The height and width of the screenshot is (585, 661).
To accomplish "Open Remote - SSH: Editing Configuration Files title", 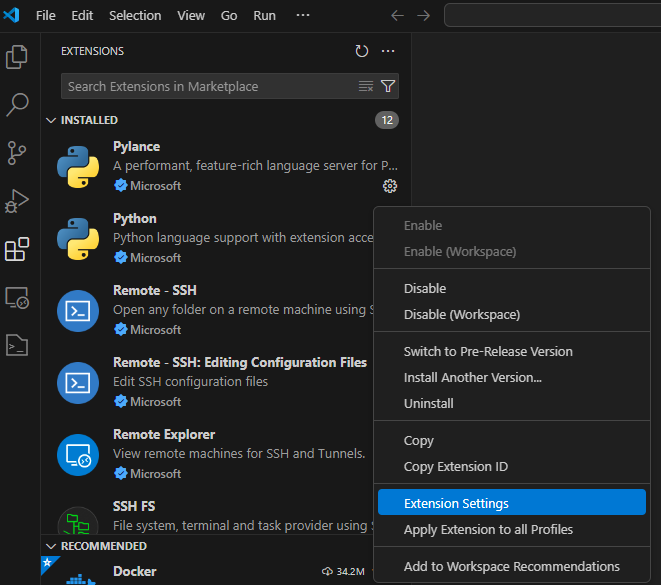I will (240, 362).
